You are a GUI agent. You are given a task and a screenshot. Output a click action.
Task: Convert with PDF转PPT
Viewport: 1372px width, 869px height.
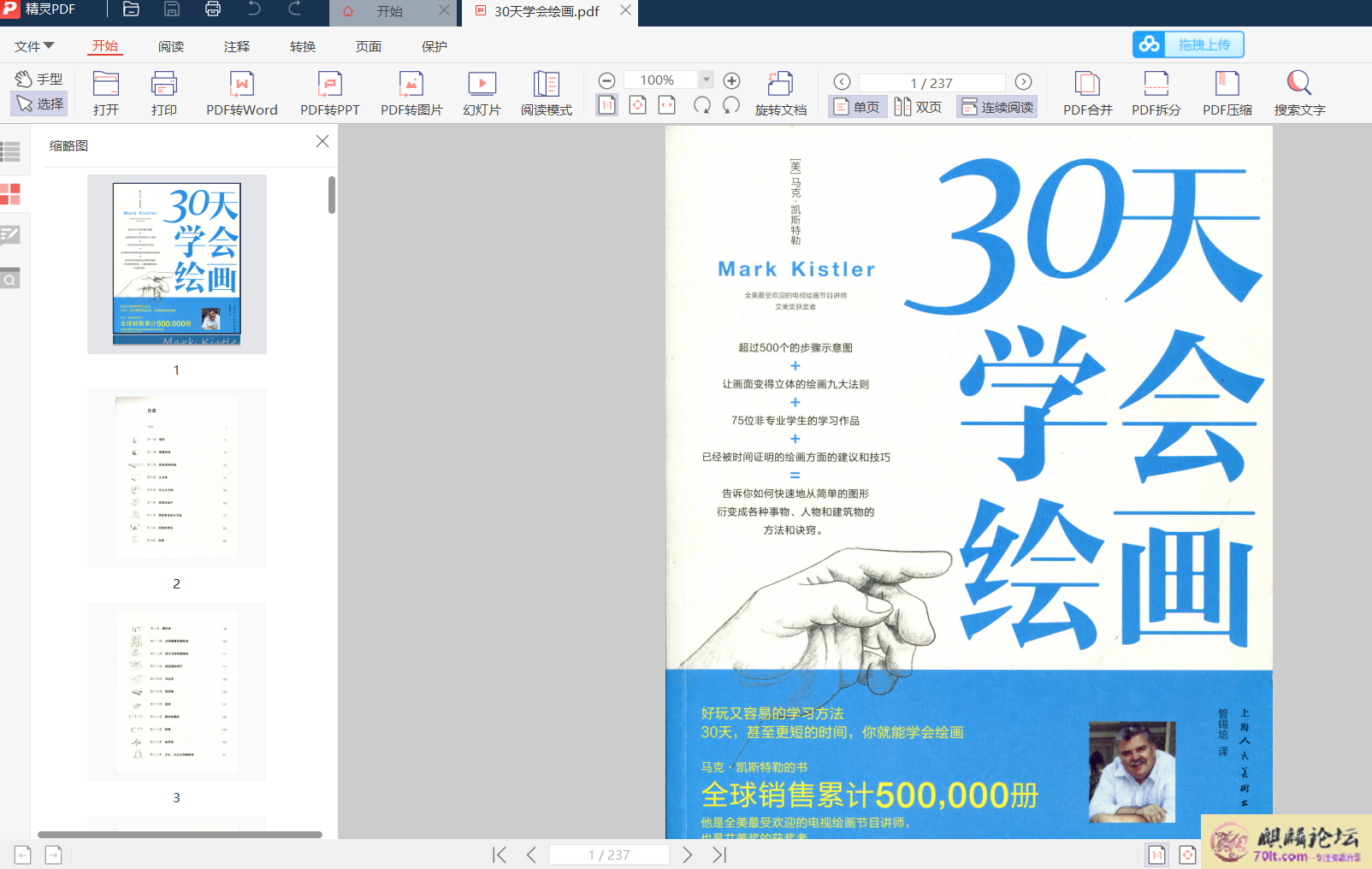pos(330,93)
